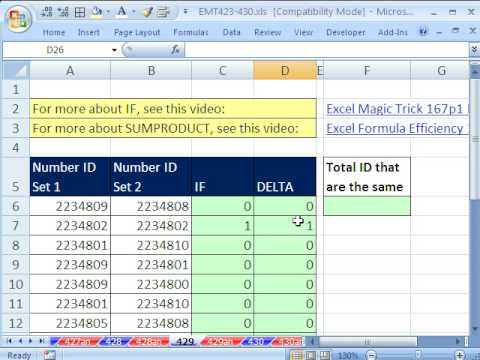Screen dimensions: 480x360
Task: Switch to Normal view in status bar
Action: [x=296, y=355]
